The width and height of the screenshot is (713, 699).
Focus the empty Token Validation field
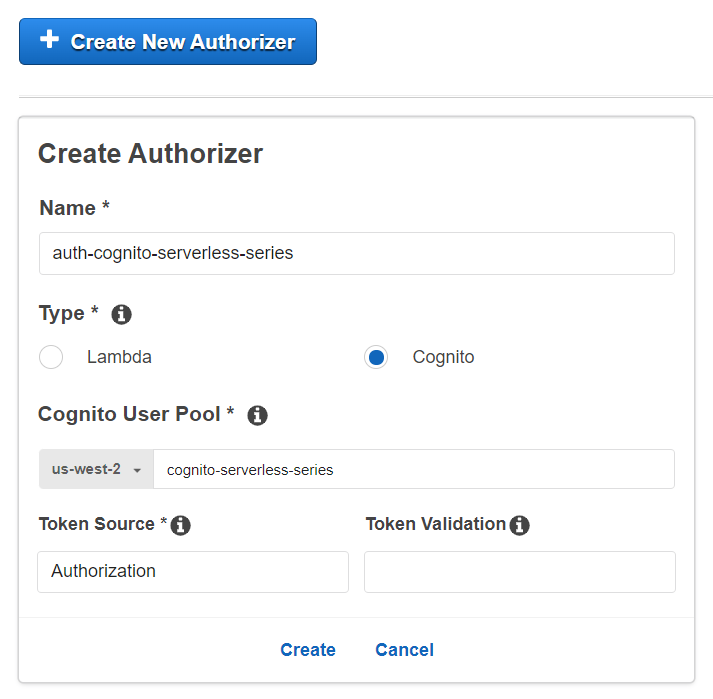(519, 572)
